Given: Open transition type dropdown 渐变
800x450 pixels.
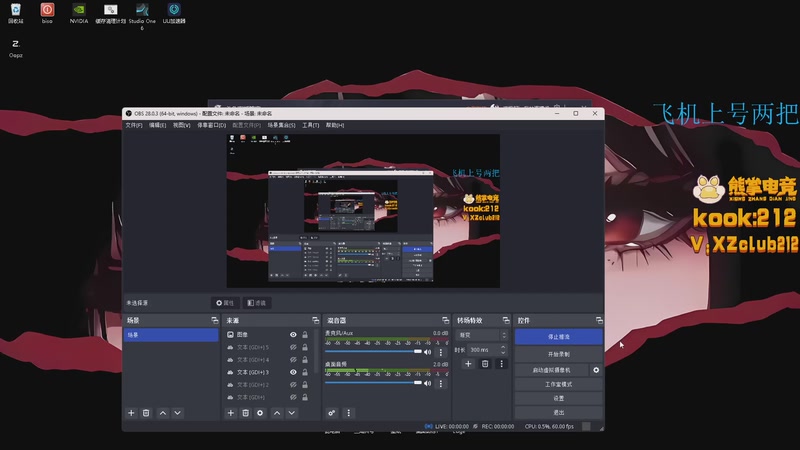Looking at the screenshot, I should [482, 335].
